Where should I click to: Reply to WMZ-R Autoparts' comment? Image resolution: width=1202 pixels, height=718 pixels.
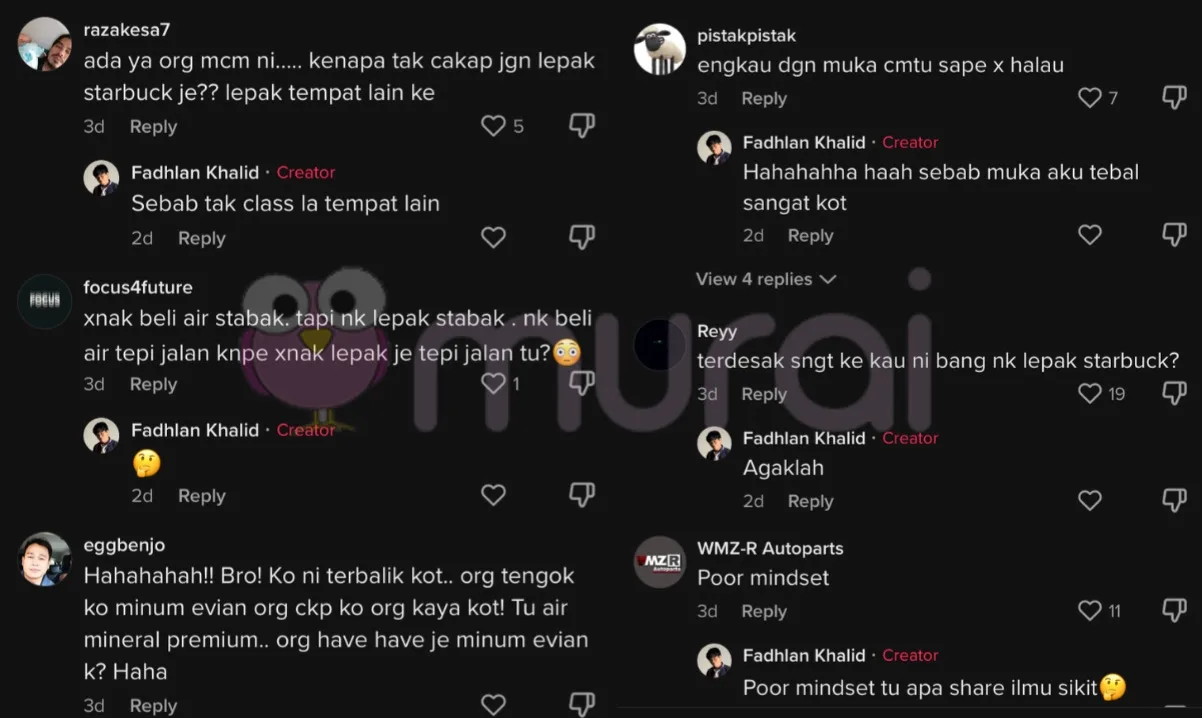pyautogui.click(x=764, y=612)
